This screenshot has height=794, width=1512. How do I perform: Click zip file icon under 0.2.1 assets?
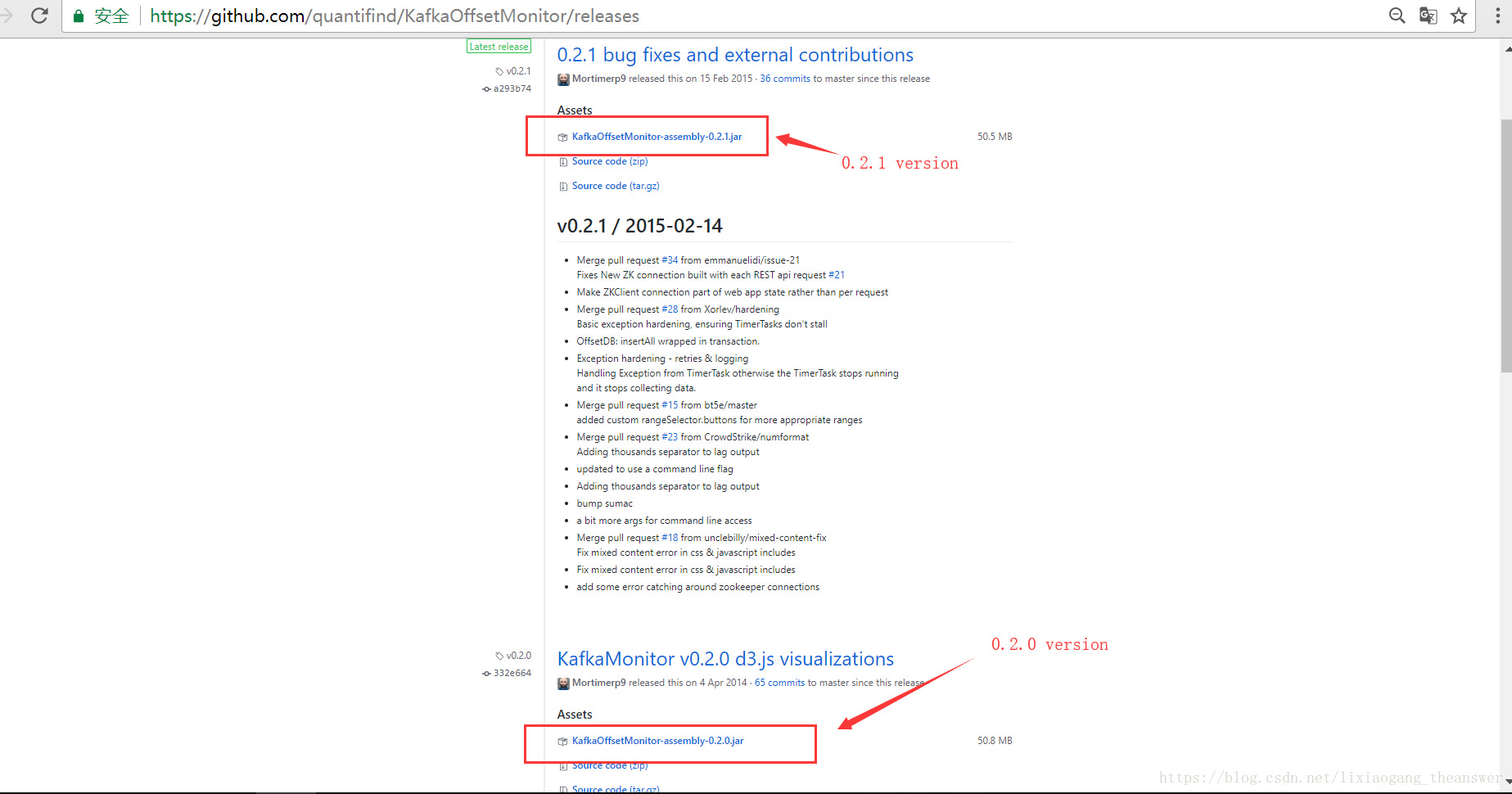(562, 162)
